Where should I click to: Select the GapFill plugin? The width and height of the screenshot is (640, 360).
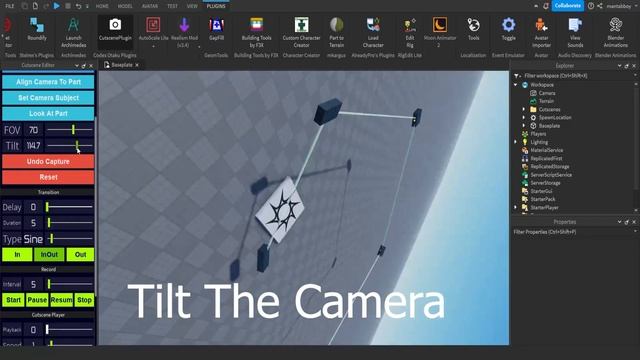pos(216,29)
